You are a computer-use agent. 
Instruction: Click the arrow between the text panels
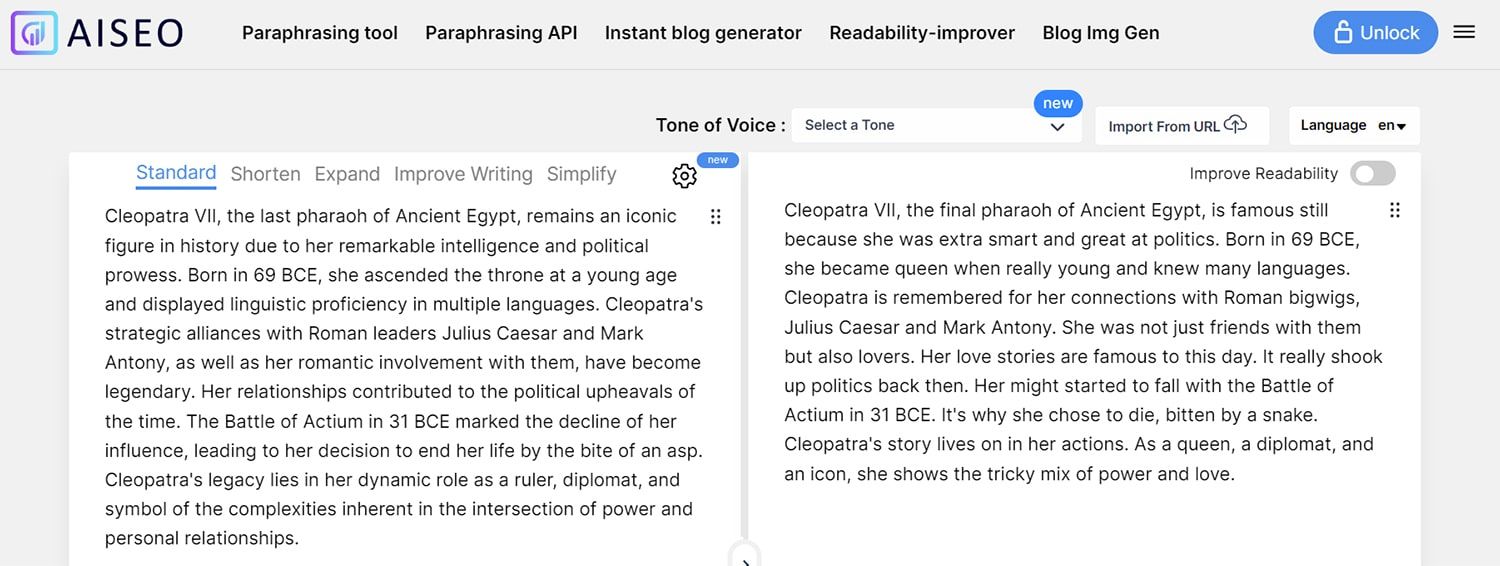746,560
